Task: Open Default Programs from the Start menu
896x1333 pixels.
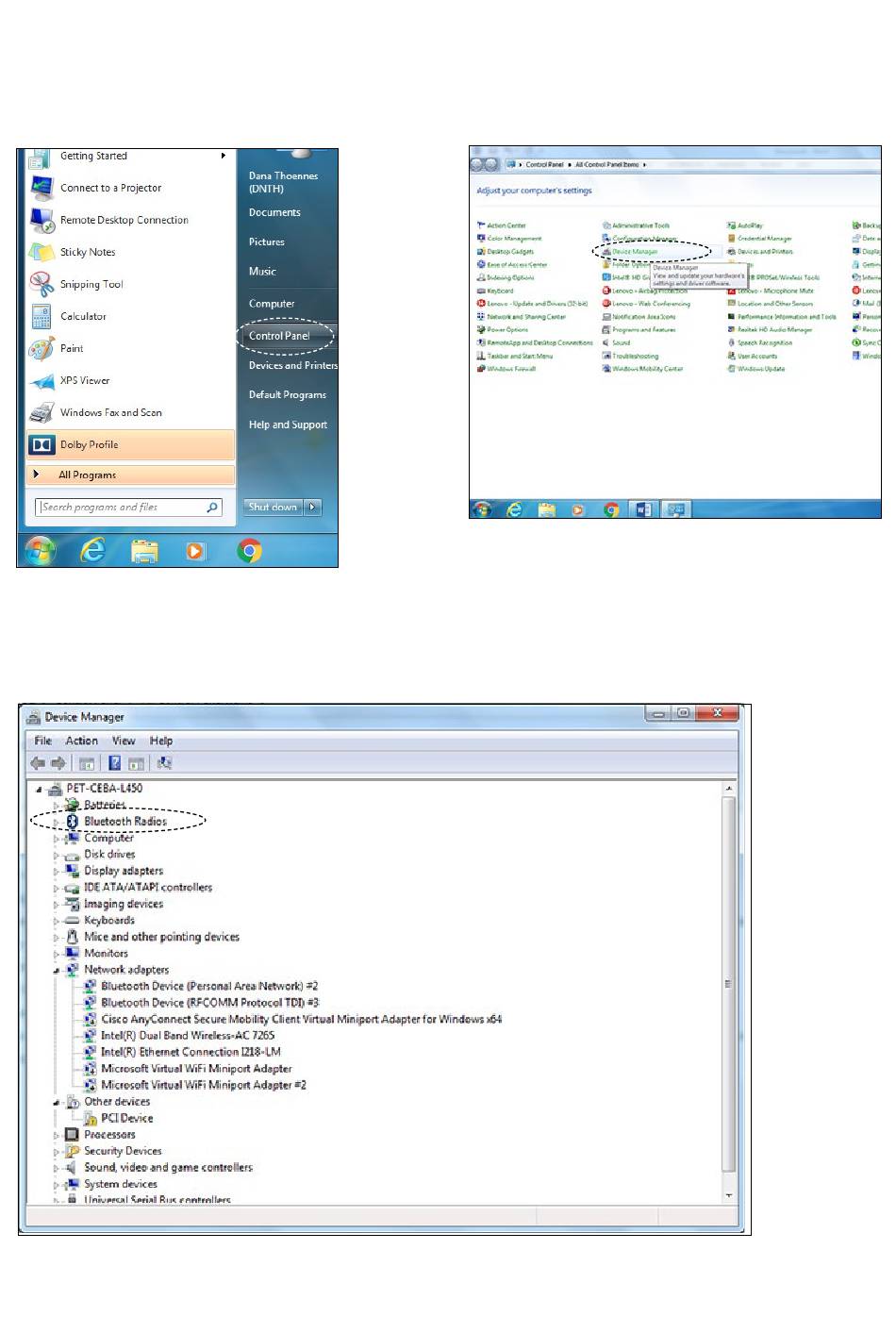Action: [x=288, y=394]
